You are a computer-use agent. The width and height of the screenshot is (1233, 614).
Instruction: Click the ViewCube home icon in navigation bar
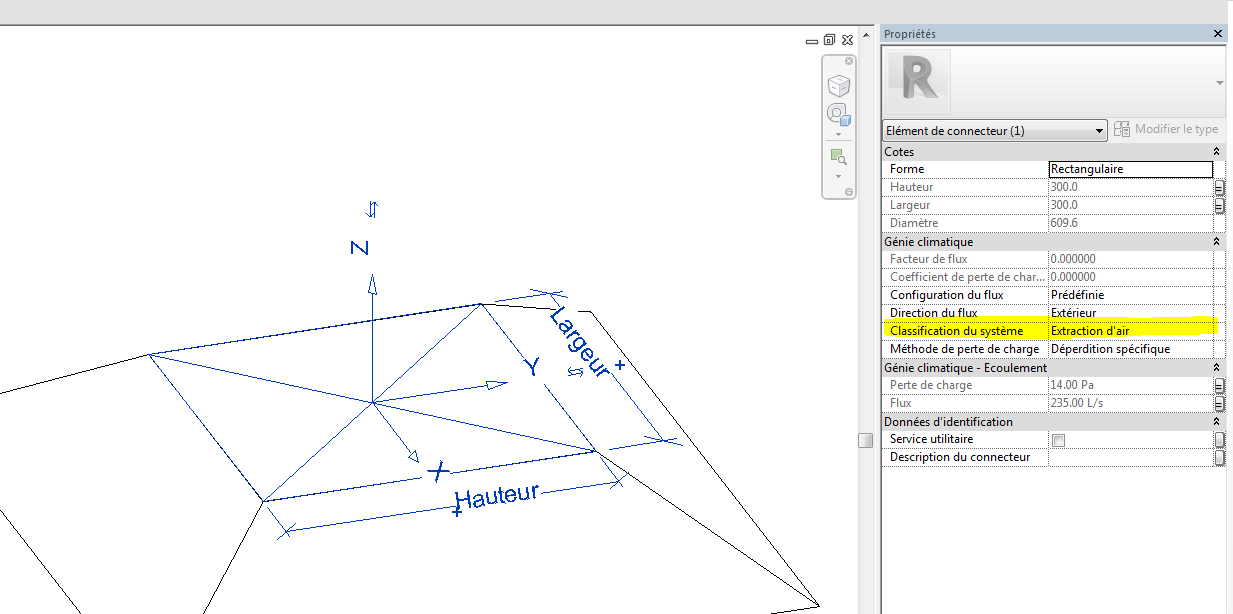tap(838, 85)
